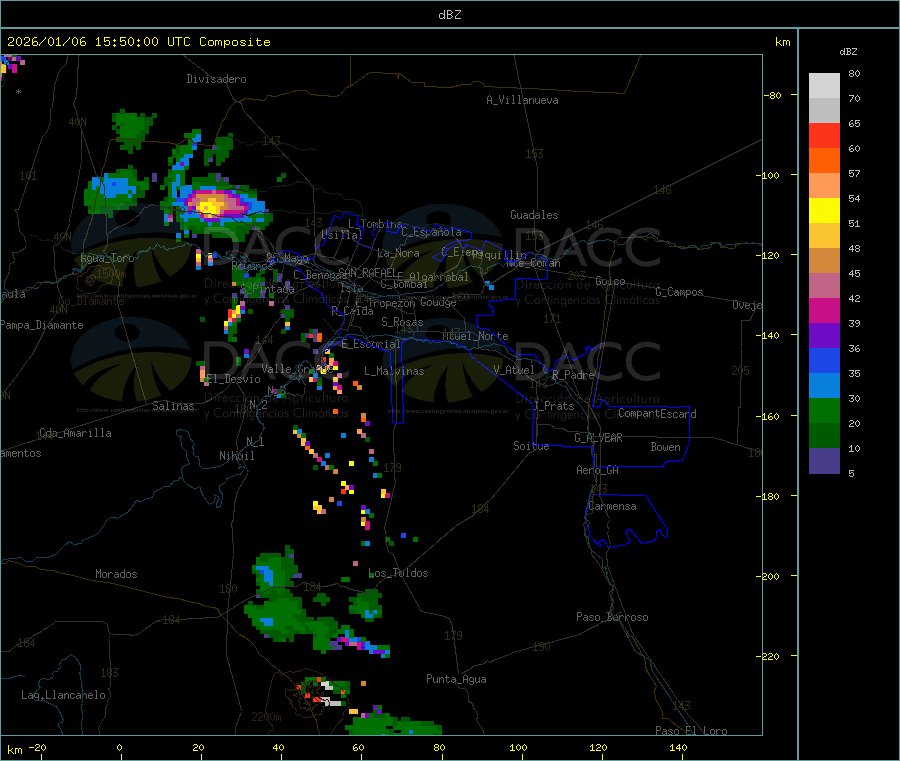Select the 'G_ALVEAR' label
The image size is (900, 761).
point(599,438)
